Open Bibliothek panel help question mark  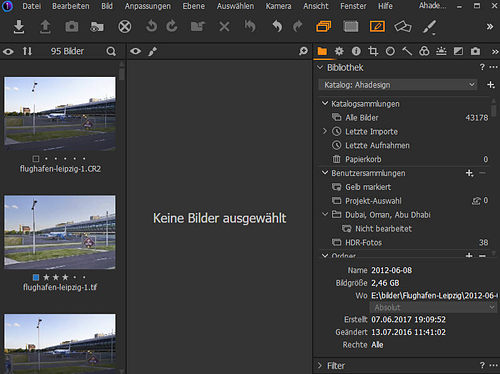(x=482, y=67)
